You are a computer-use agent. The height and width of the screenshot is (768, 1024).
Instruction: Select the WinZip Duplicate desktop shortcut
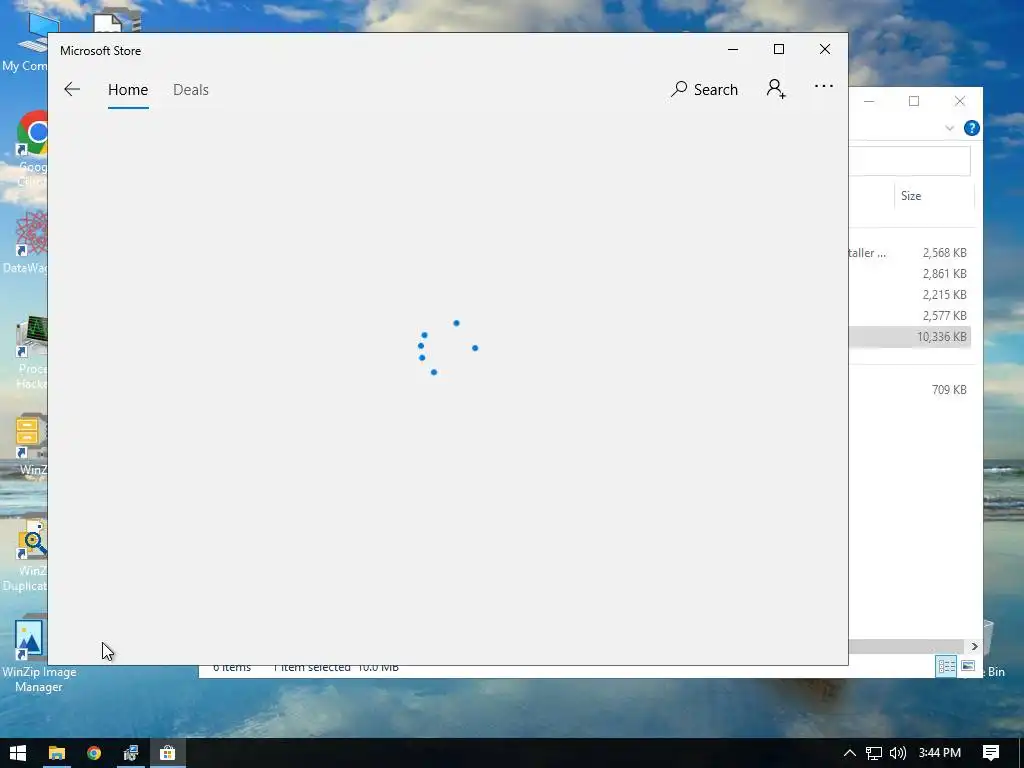[26, 553]
